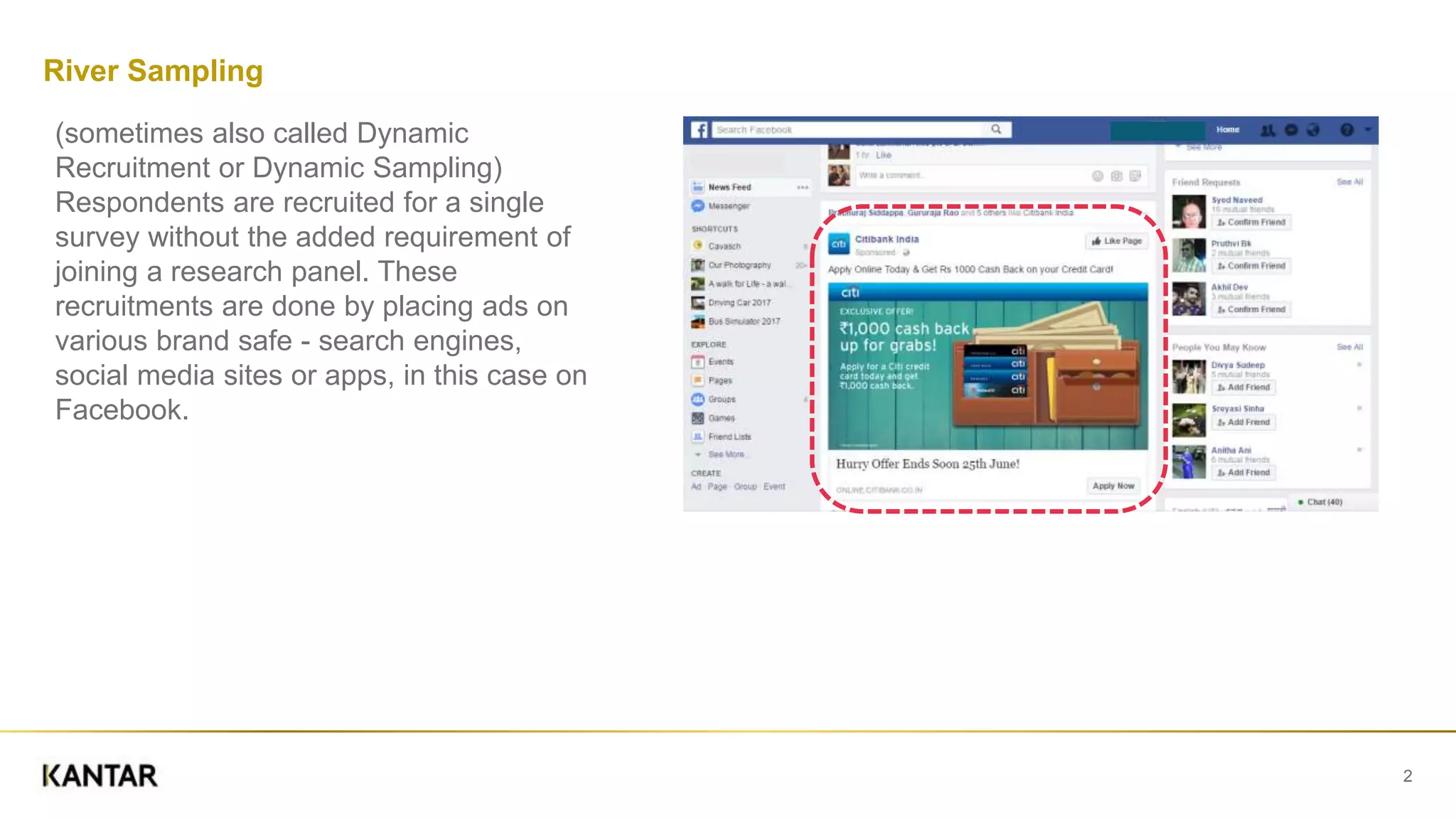1456x819 pixels.
Task: Open the messages icon in top bar
Action: pyautogui.click(x=1291, y=130)
